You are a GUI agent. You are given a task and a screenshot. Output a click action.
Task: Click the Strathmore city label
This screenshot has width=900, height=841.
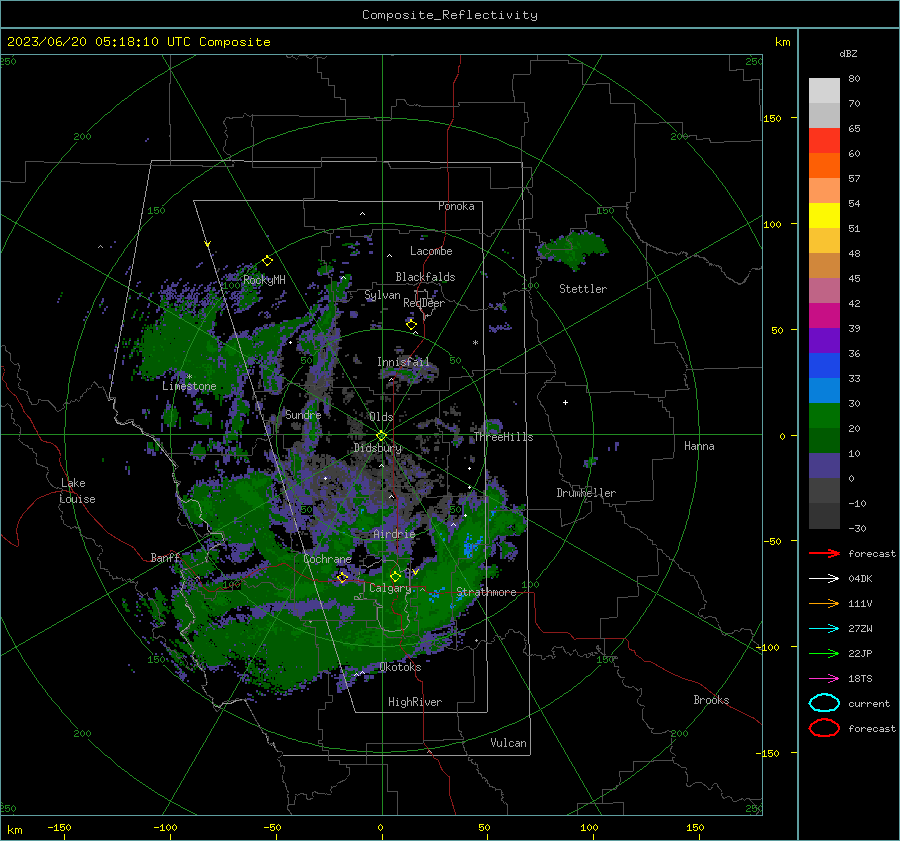486,592
